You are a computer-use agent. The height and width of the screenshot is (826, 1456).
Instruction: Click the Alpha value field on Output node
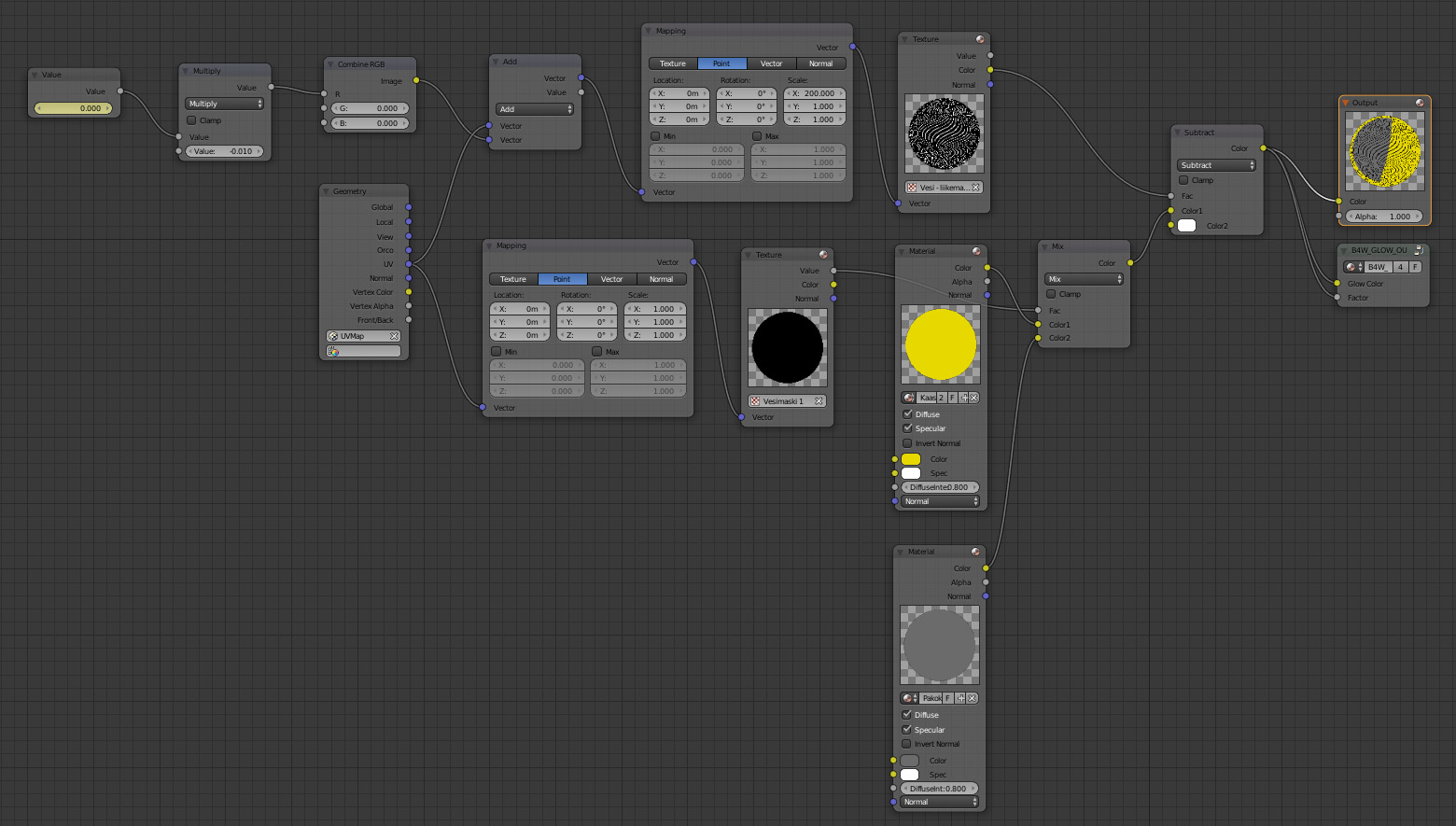click(x=1383, y=217)
